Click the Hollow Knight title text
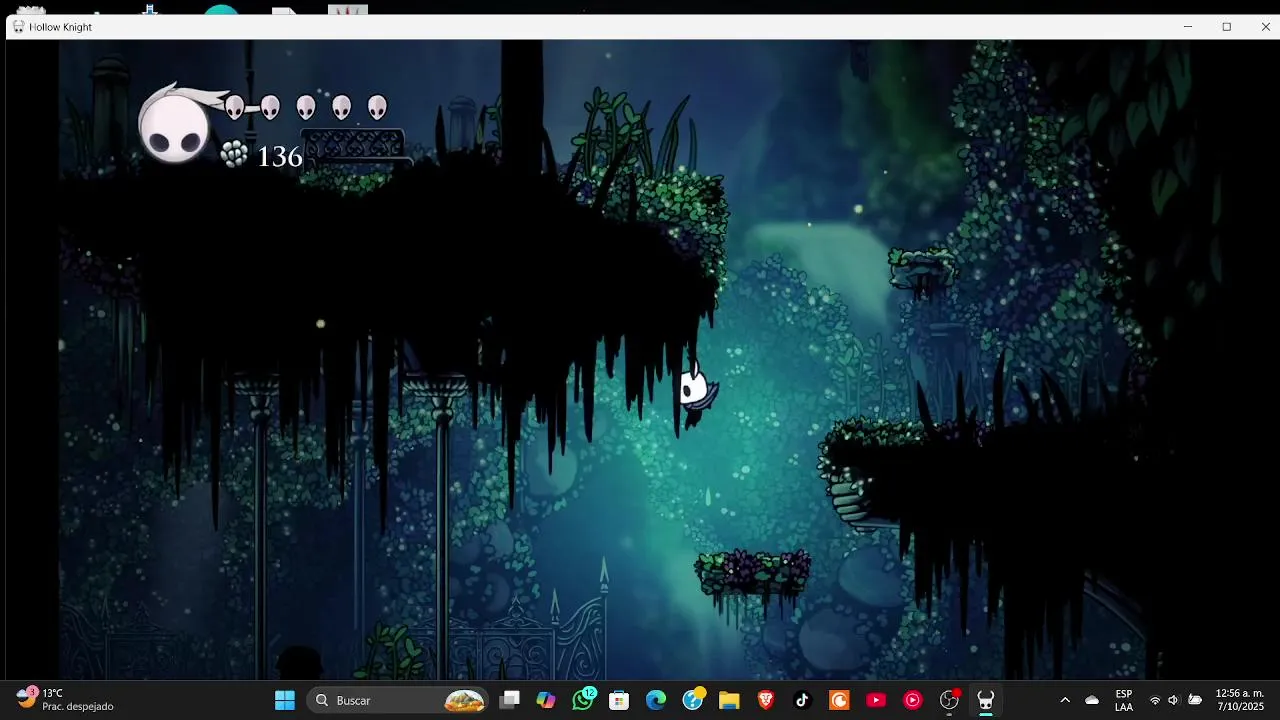1280x720 pixels. (60, 27)
